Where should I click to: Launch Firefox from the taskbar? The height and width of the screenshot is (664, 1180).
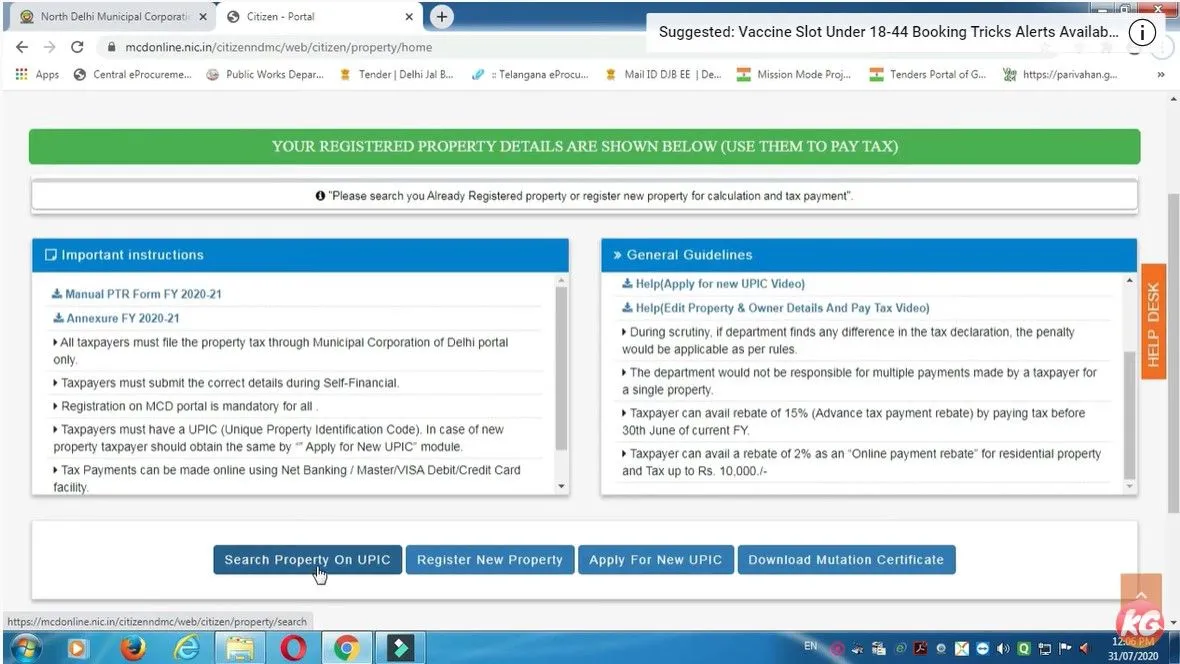coord(133,648)
